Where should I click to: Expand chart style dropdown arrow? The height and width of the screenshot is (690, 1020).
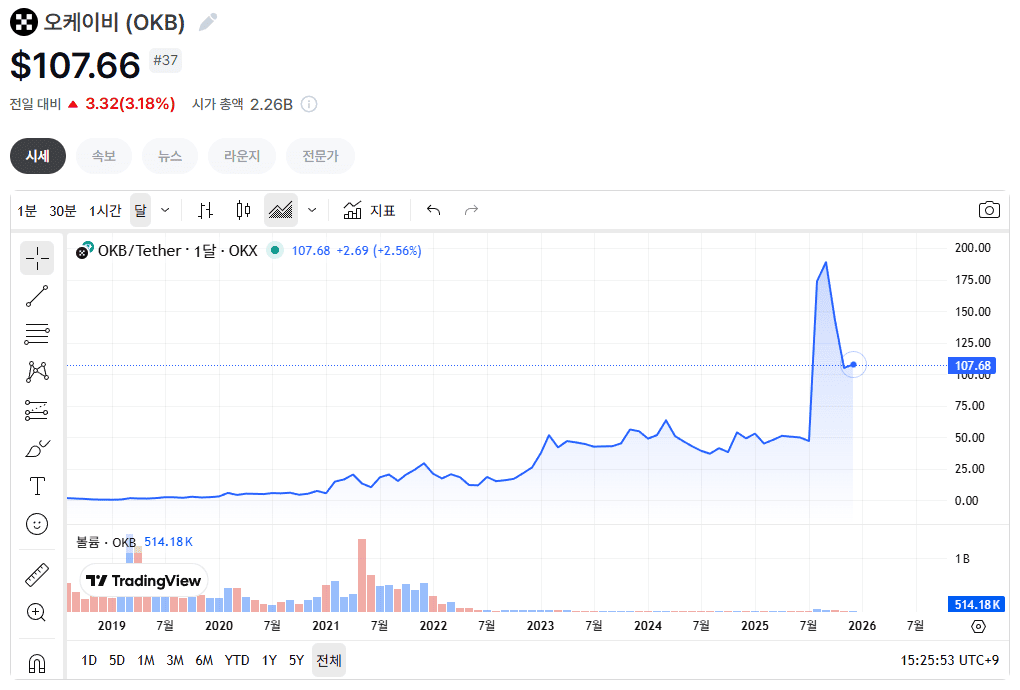click(x=312, y=210)
